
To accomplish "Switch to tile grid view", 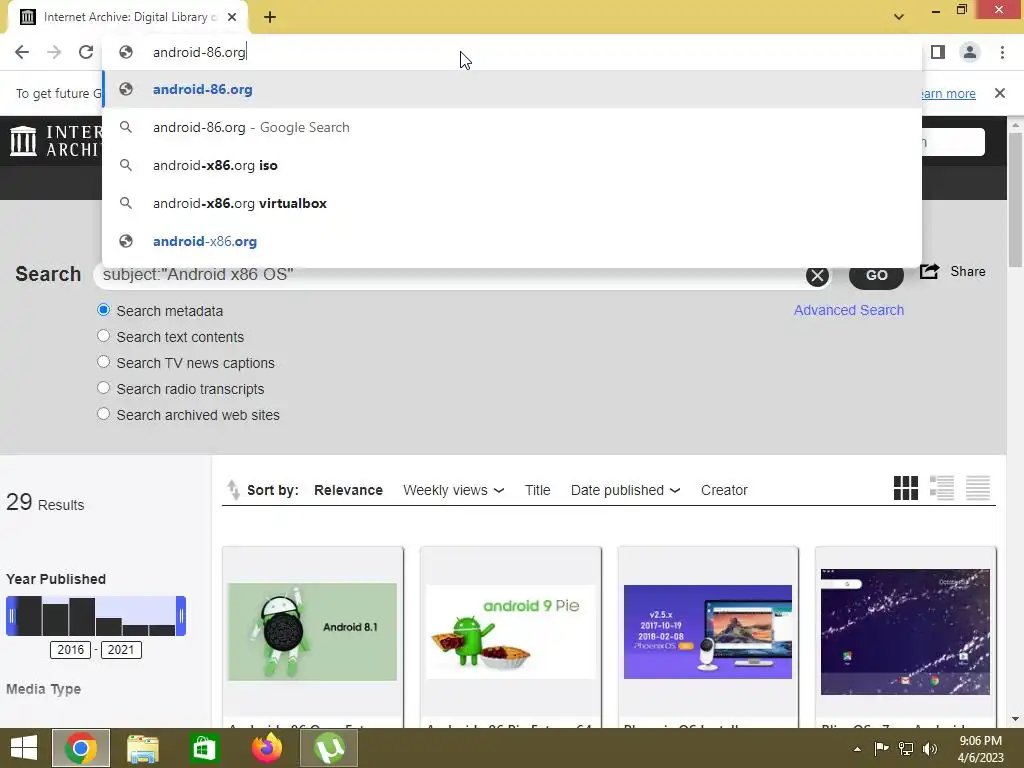I will [906, 488].
